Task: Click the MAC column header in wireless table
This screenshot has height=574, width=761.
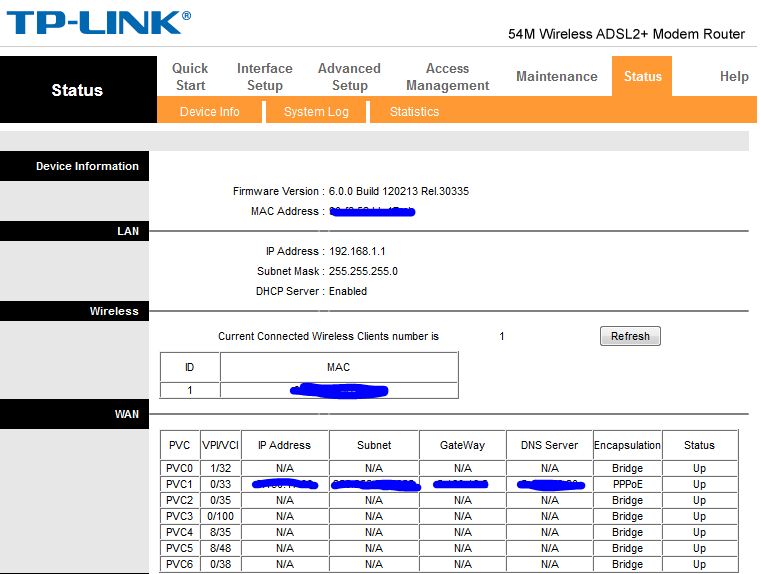Action: coord(338,367)
